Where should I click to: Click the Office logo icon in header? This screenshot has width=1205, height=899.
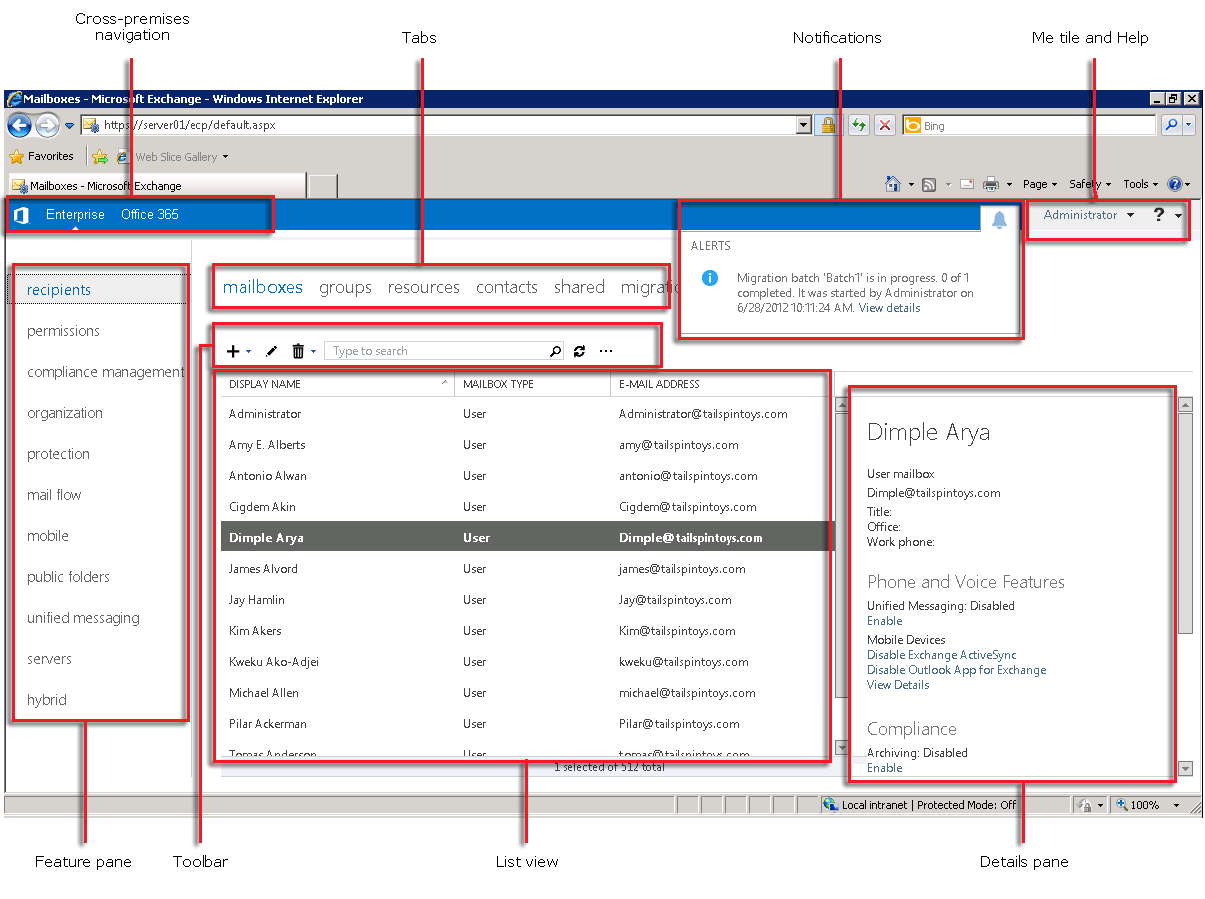21,215
